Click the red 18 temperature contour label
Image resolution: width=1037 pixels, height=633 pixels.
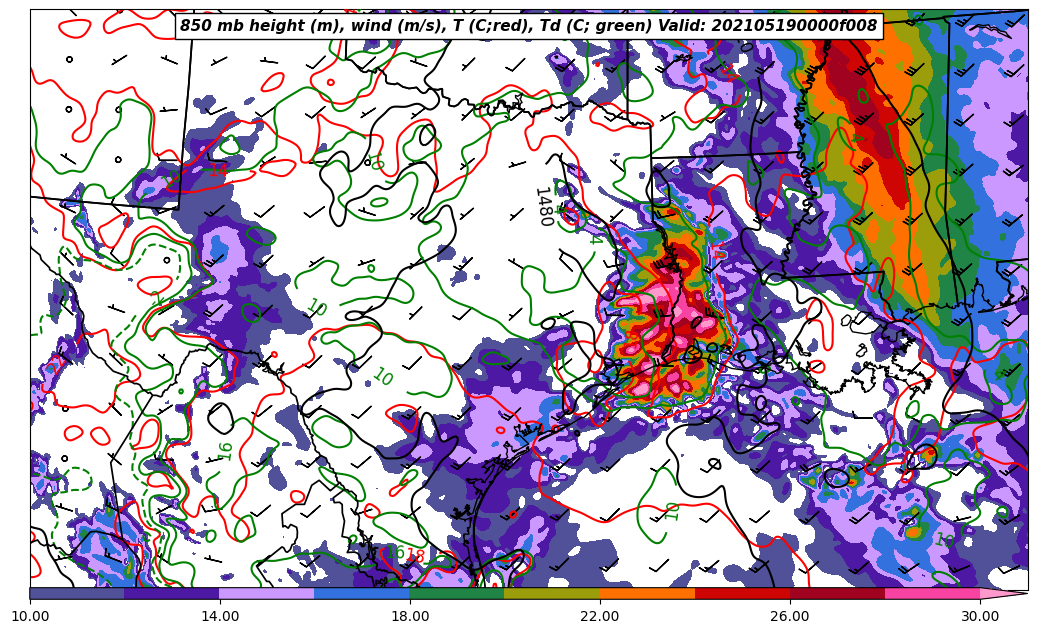[x=416, y=556]
